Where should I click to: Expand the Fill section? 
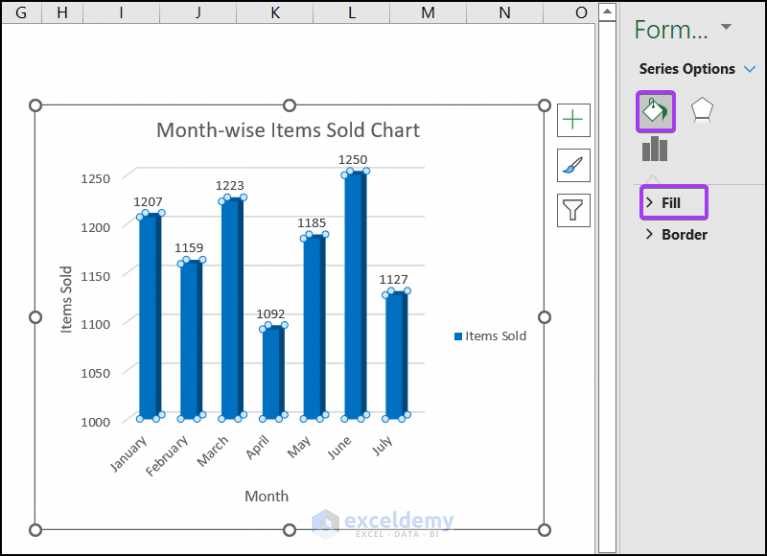point(673,202)
